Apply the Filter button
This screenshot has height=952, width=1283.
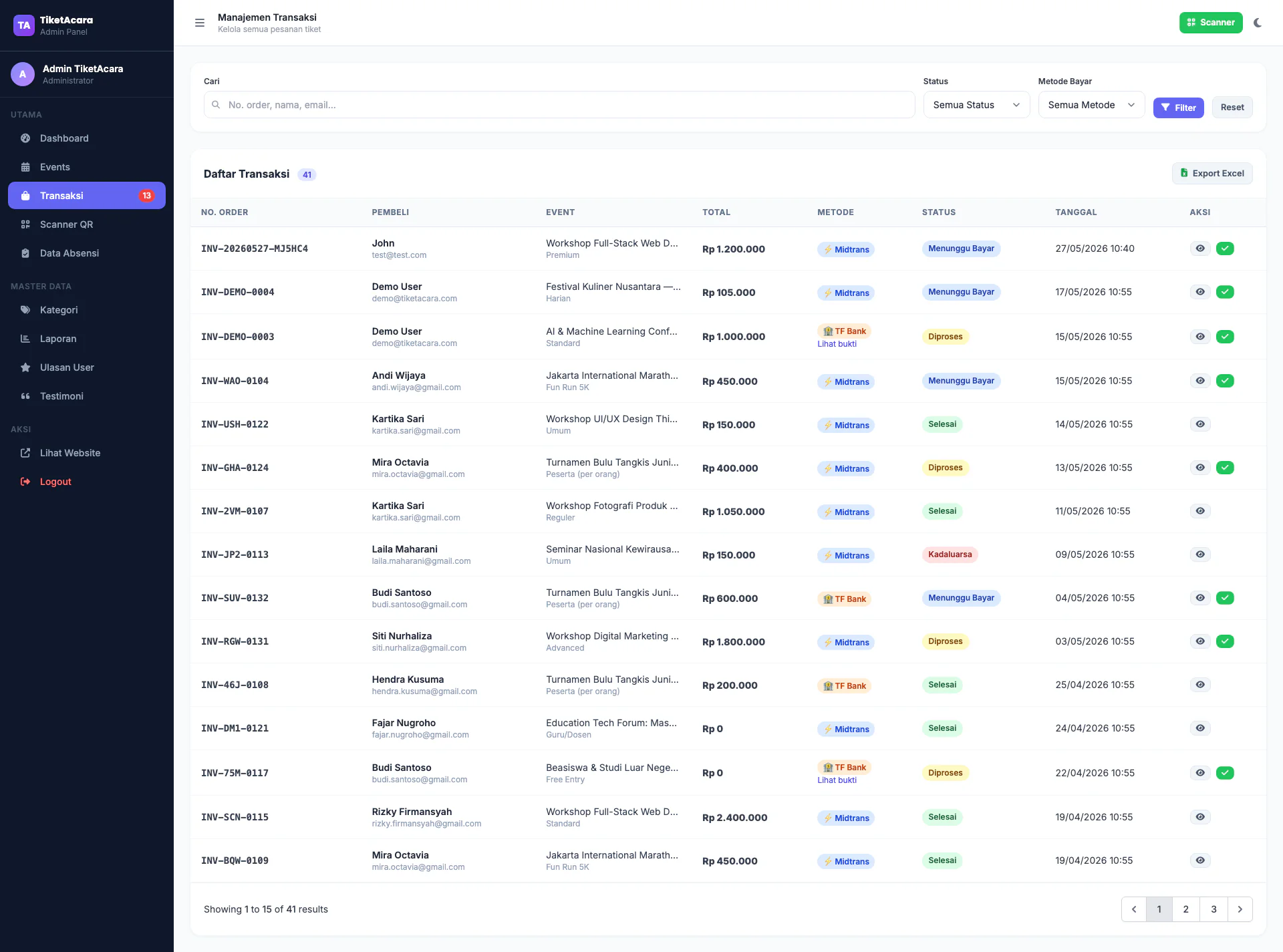pyautogui.click(x=1178, y=108)
